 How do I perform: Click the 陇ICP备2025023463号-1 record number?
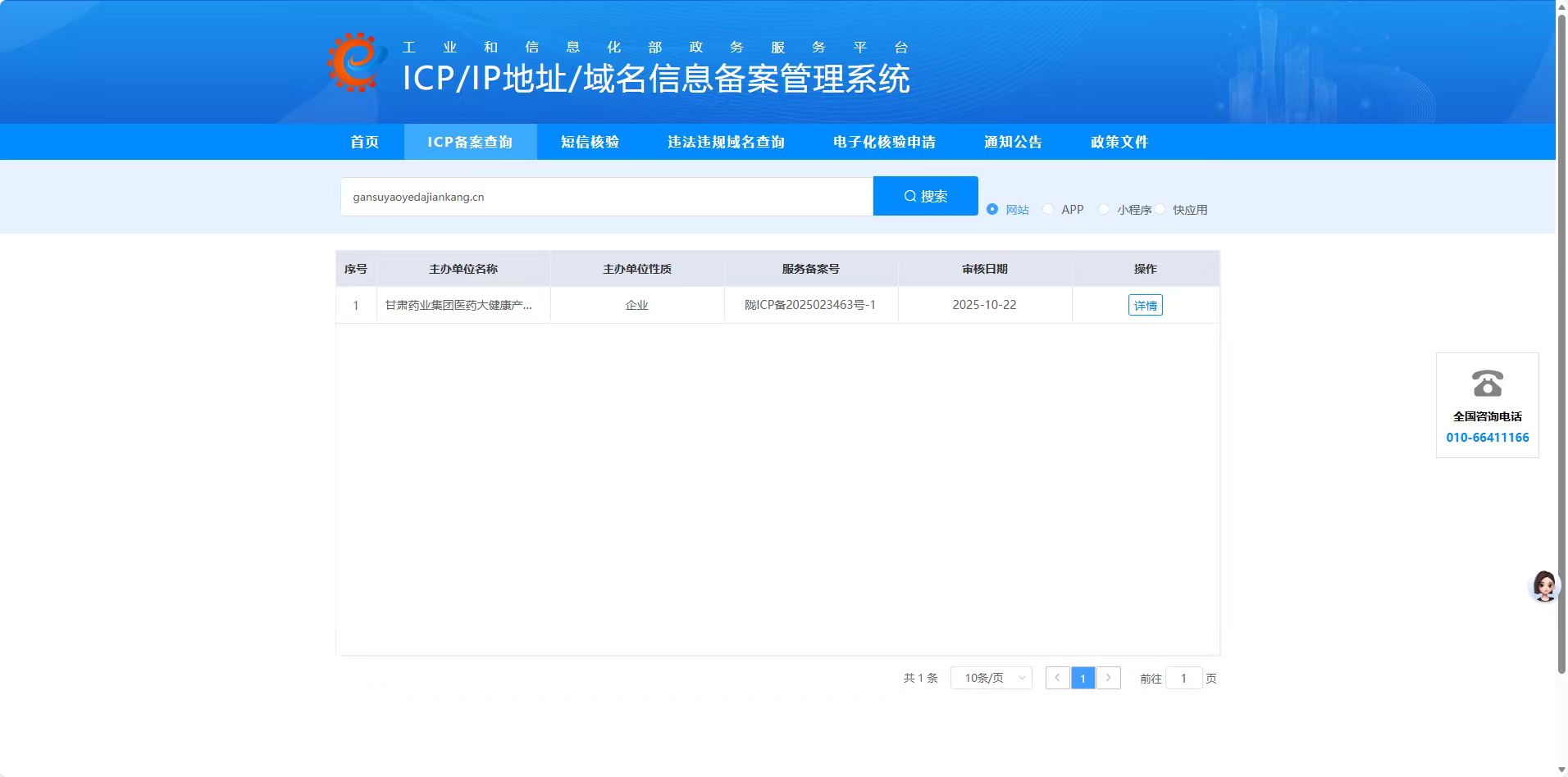tap(810, 305)
